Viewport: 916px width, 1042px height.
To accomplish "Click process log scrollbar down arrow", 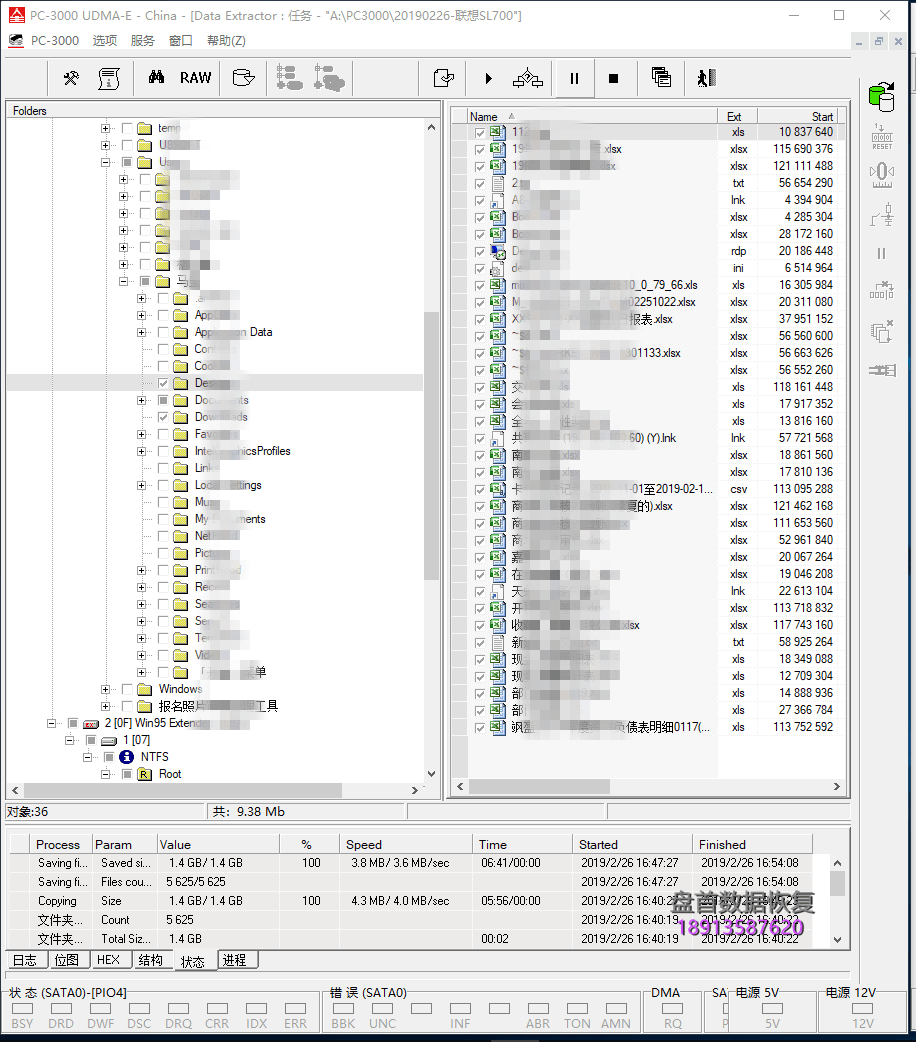I will coord(838,940).
